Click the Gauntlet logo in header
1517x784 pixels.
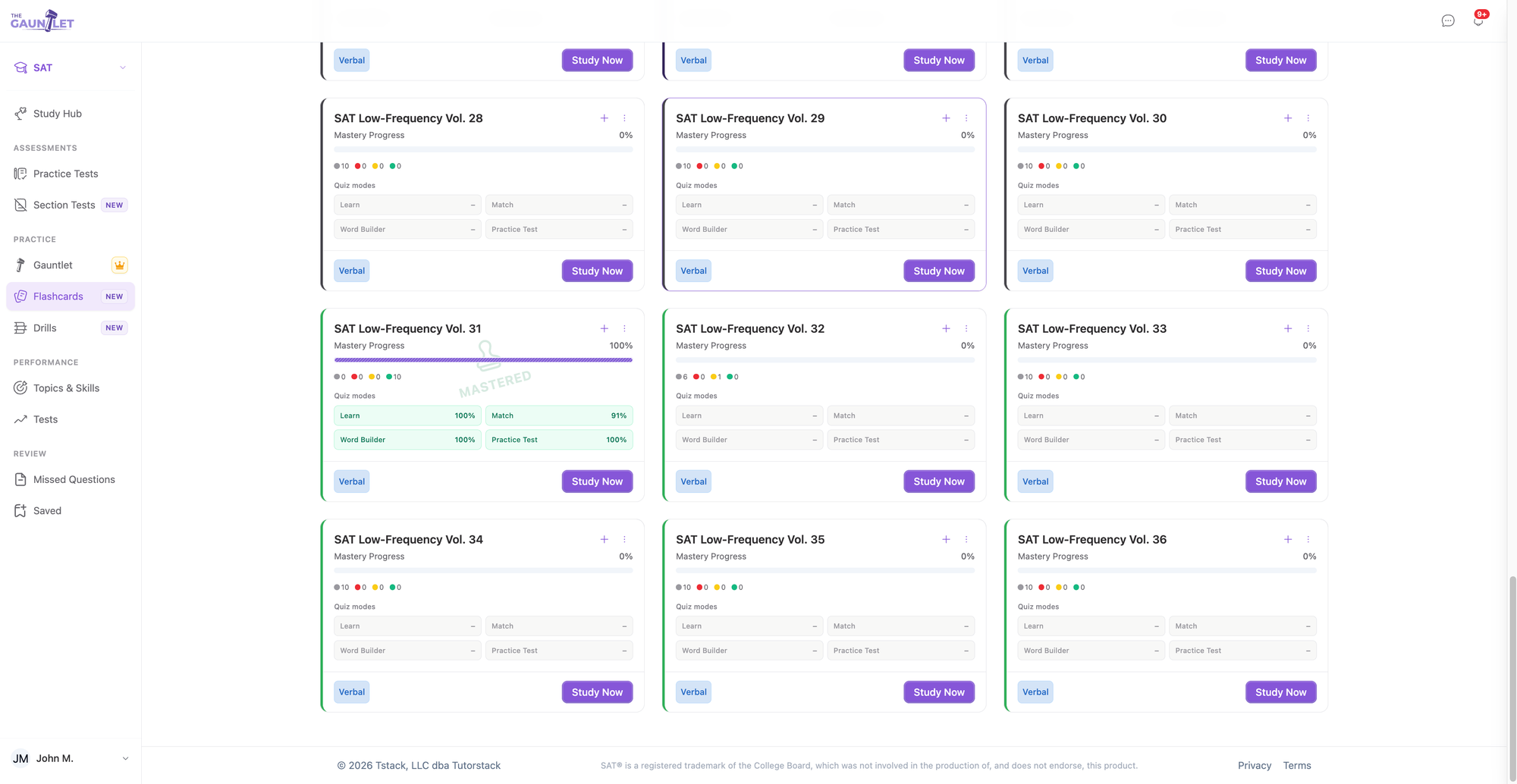click(42, 20)
